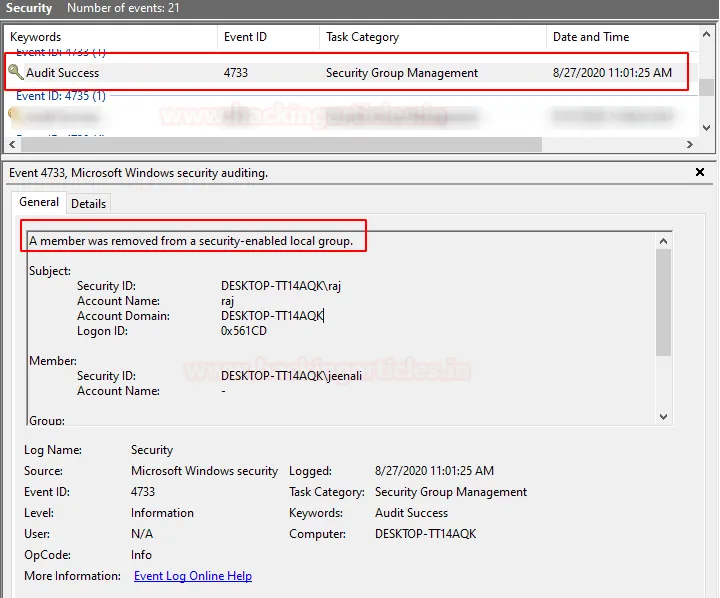Click the Security Group Management category cell

[402, 73]
